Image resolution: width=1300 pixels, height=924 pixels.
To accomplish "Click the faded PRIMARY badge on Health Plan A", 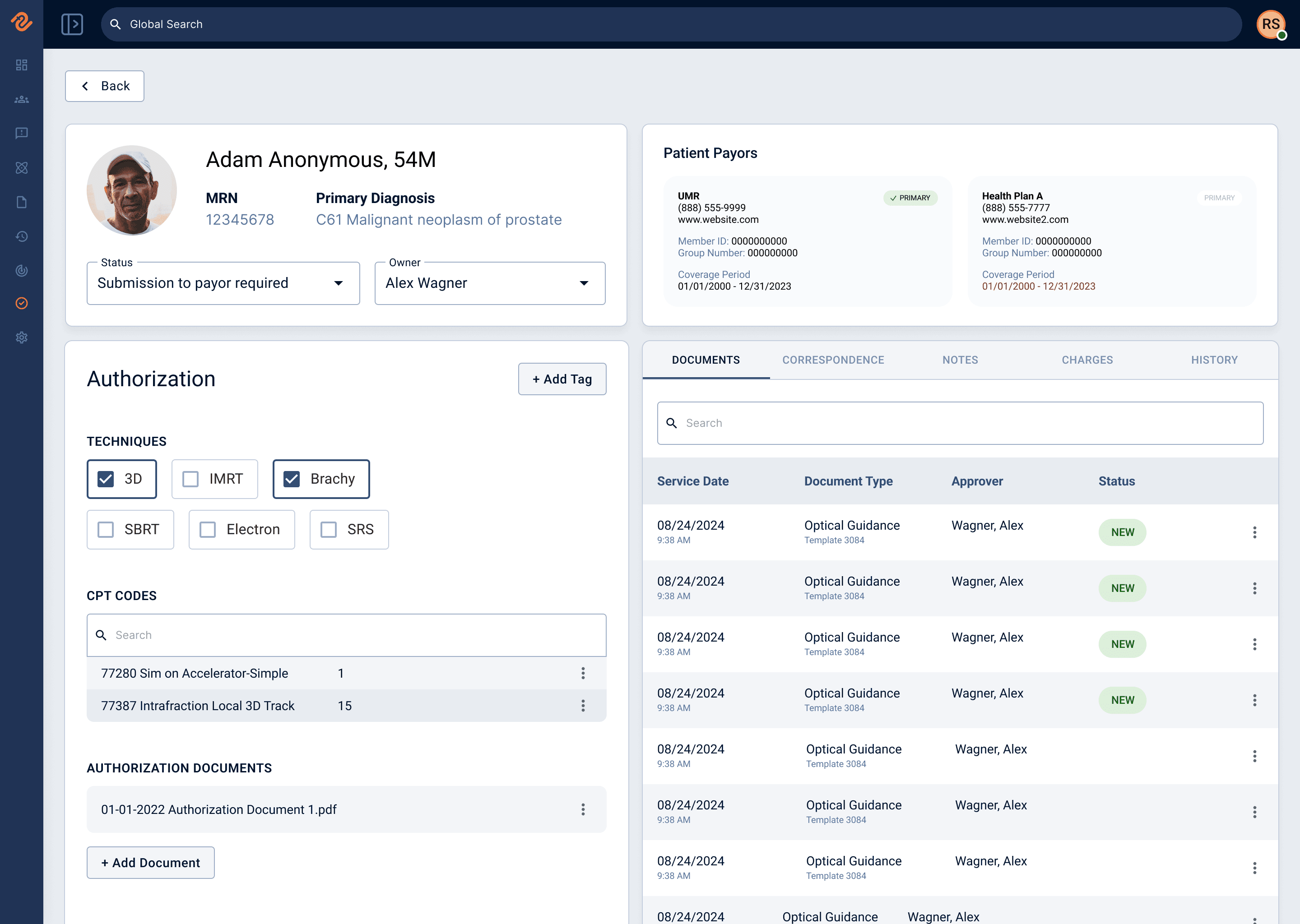I will click(x=1219, y=198).
